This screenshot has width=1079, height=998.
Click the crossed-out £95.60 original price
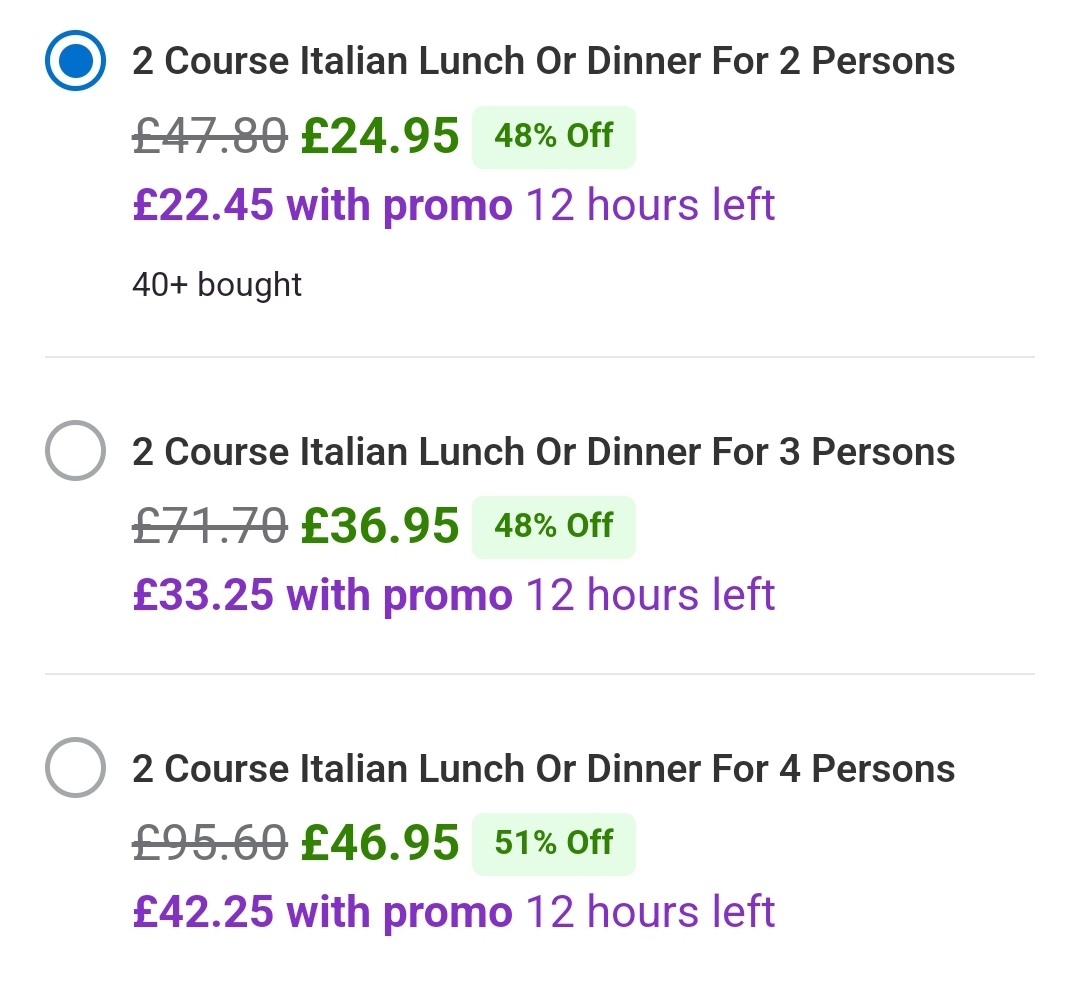coord(207,843)
